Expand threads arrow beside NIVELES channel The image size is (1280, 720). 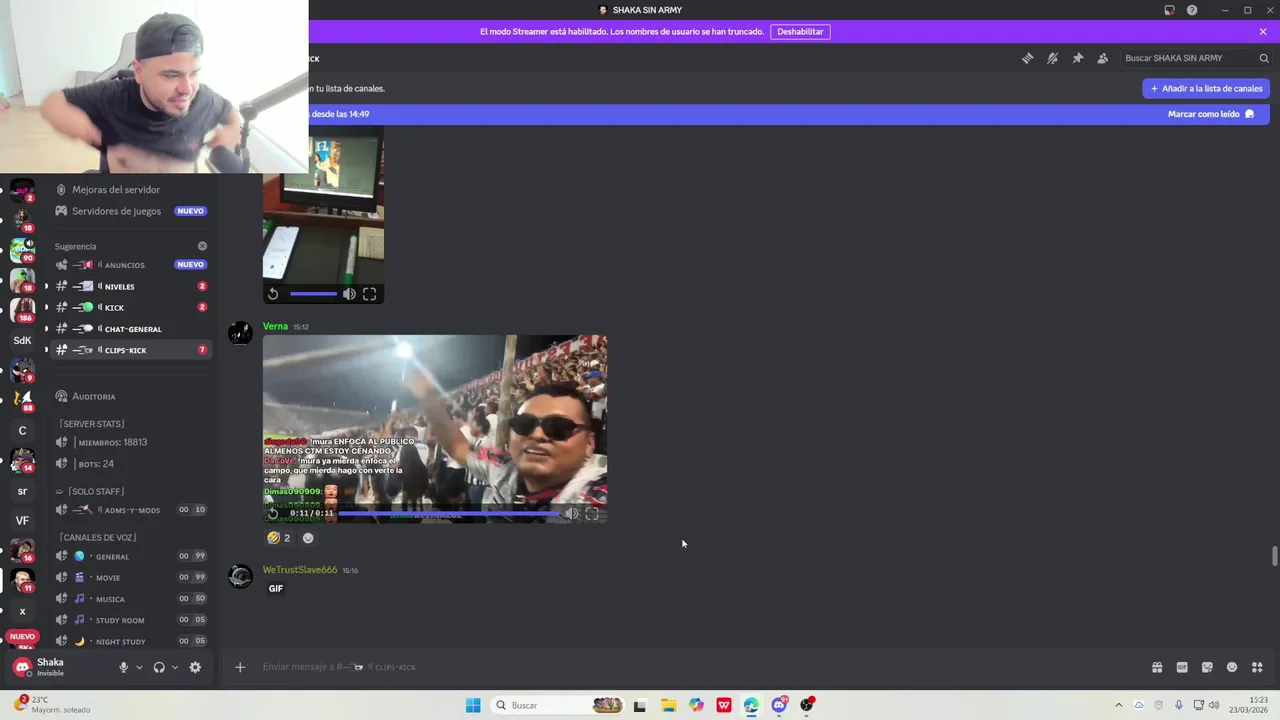(x=46, y=287)
